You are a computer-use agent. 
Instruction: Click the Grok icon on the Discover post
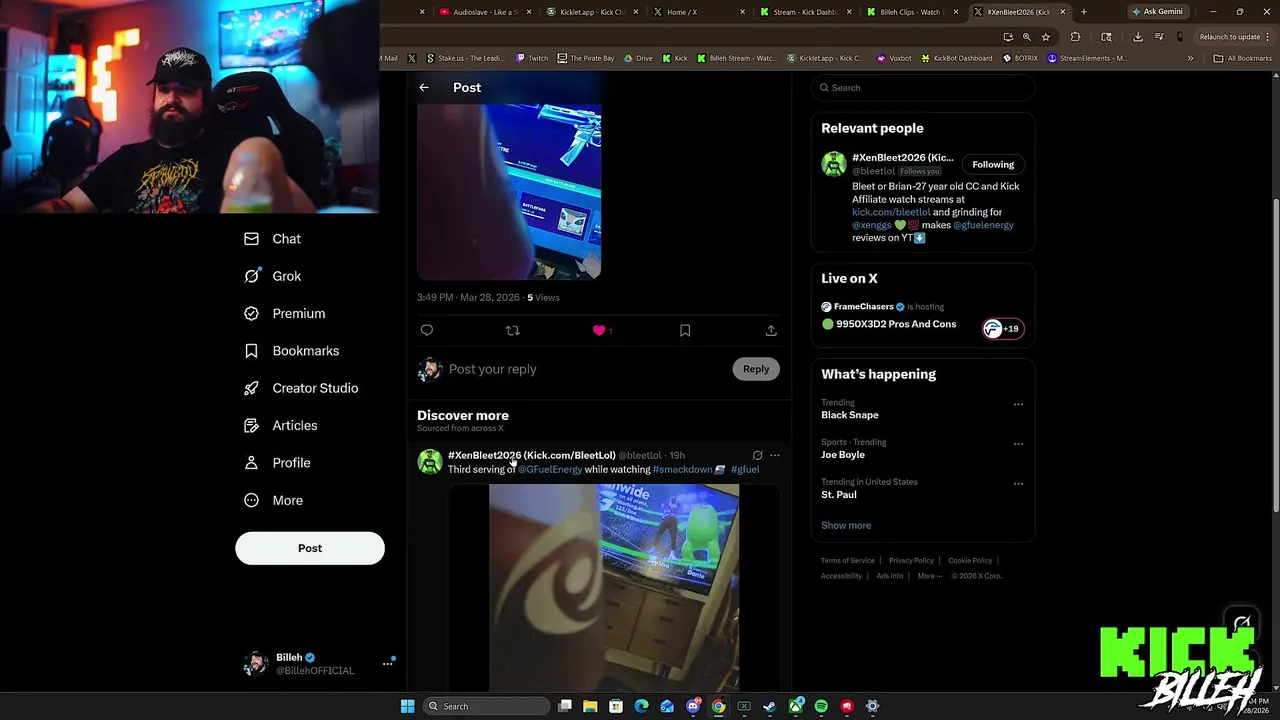[x=757, y=455]
